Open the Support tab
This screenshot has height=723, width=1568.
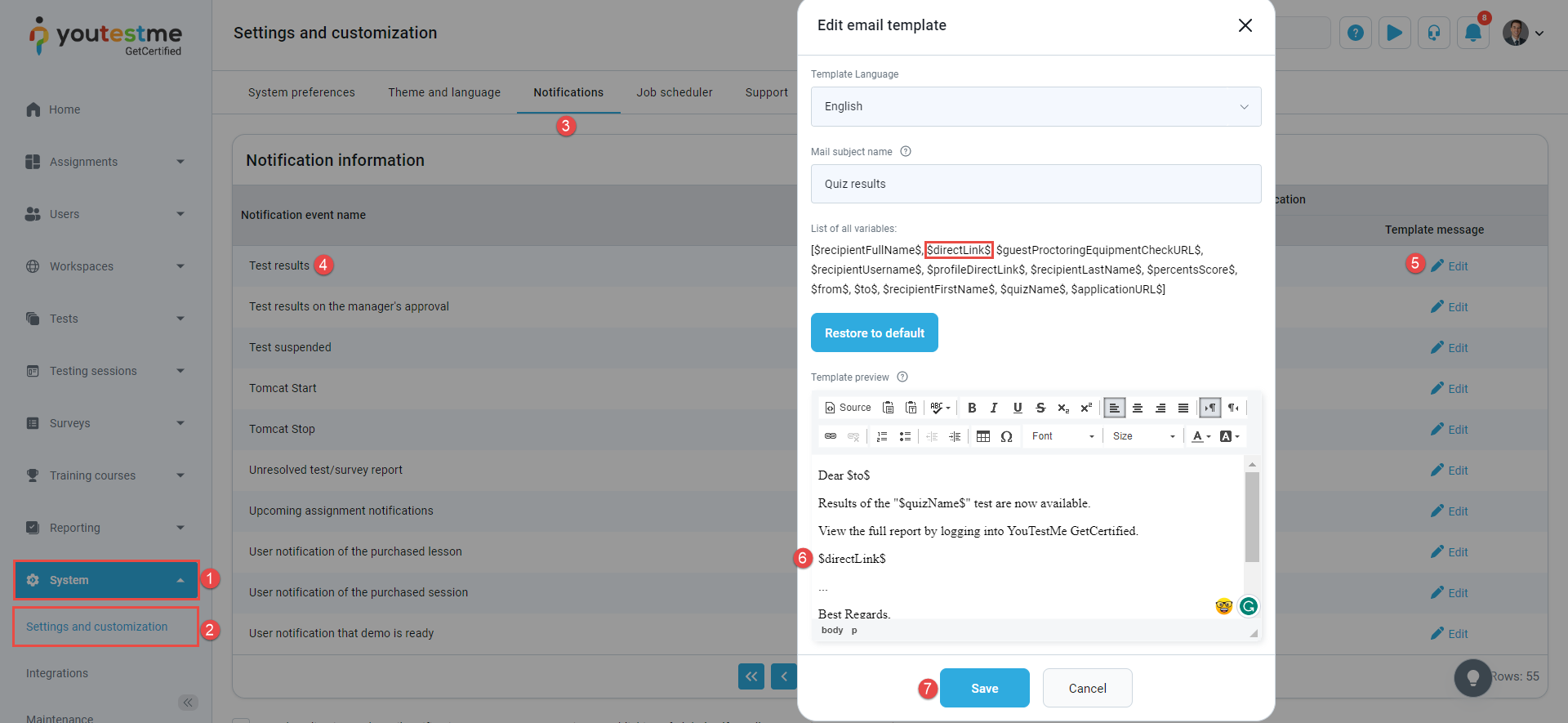[766, 92]
